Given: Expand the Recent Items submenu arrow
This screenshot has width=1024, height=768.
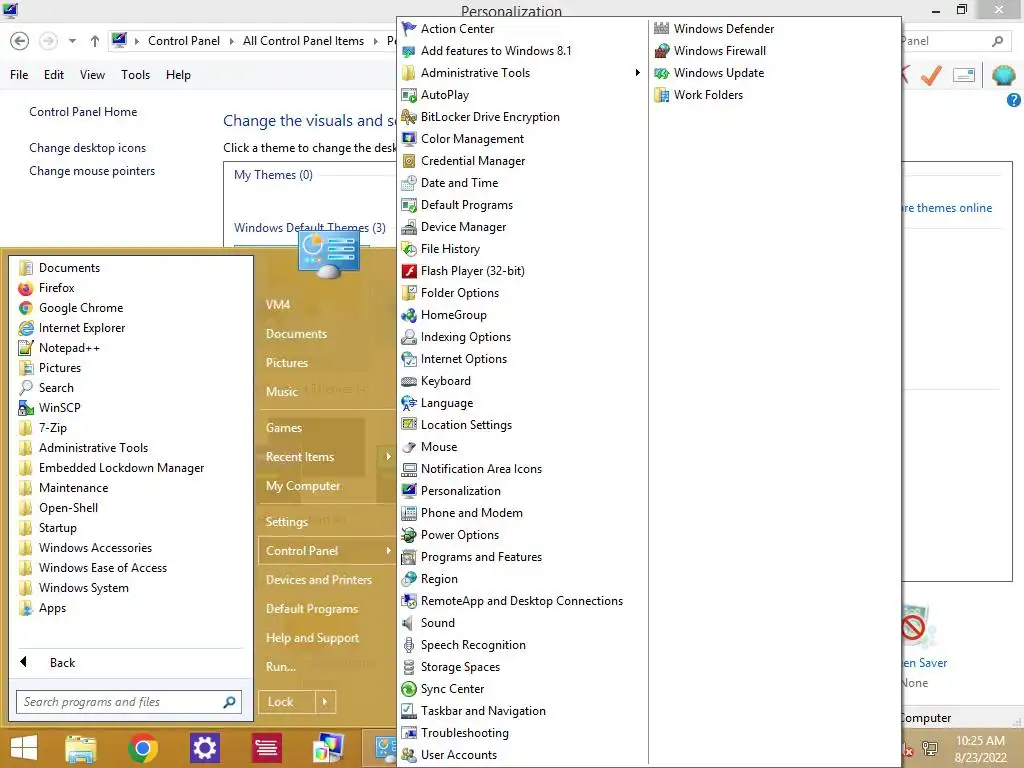Looking at the screenshot, I should [x=388, y=456].
